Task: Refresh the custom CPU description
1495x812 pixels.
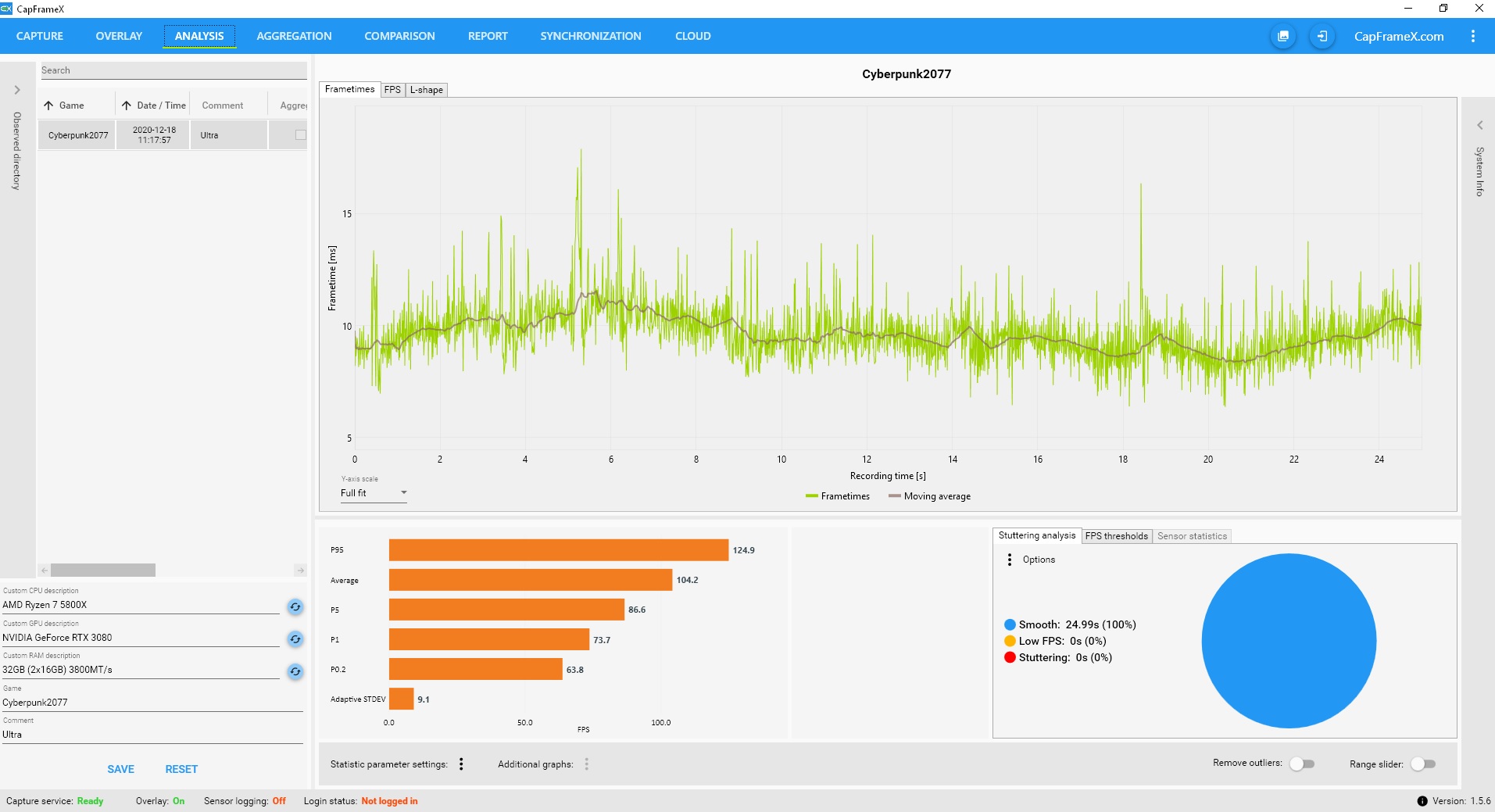Action: point(295,606)
